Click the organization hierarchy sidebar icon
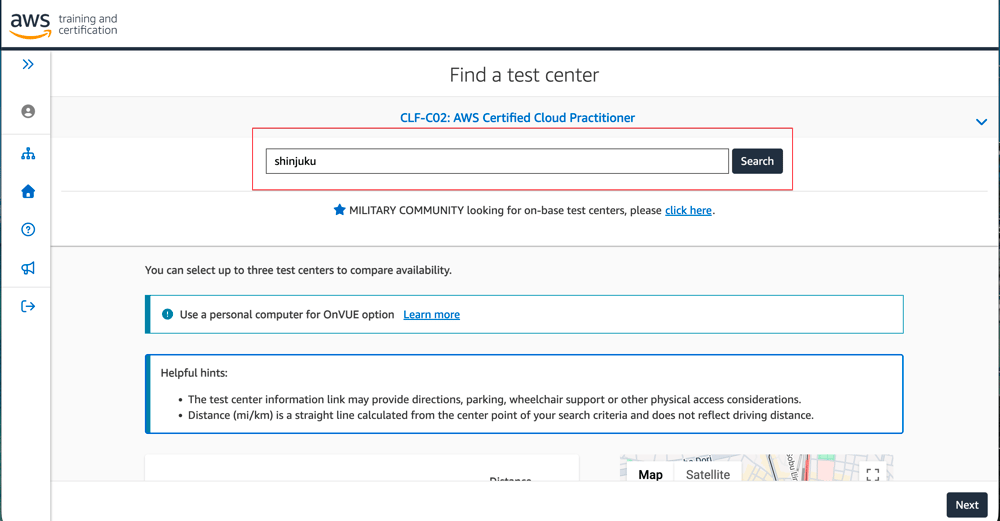The height and width of the screenshot is (521, 1000). (x=27, y=154)
